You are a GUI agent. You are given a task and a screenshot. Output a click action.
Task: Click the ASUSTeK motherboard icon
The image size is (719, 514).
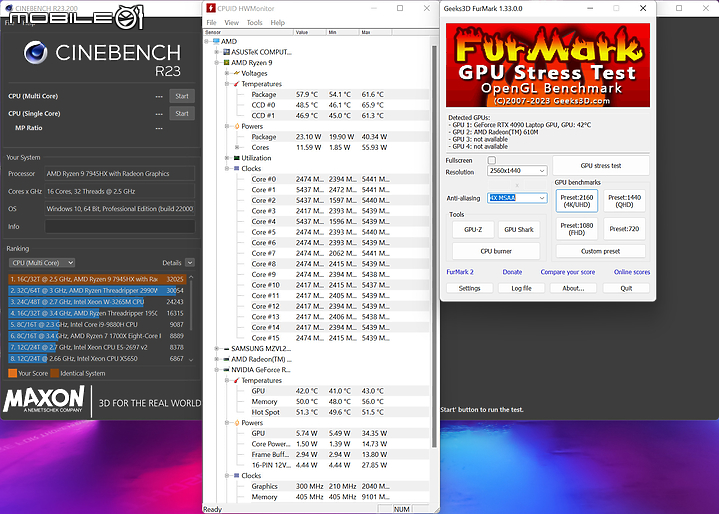227,52
